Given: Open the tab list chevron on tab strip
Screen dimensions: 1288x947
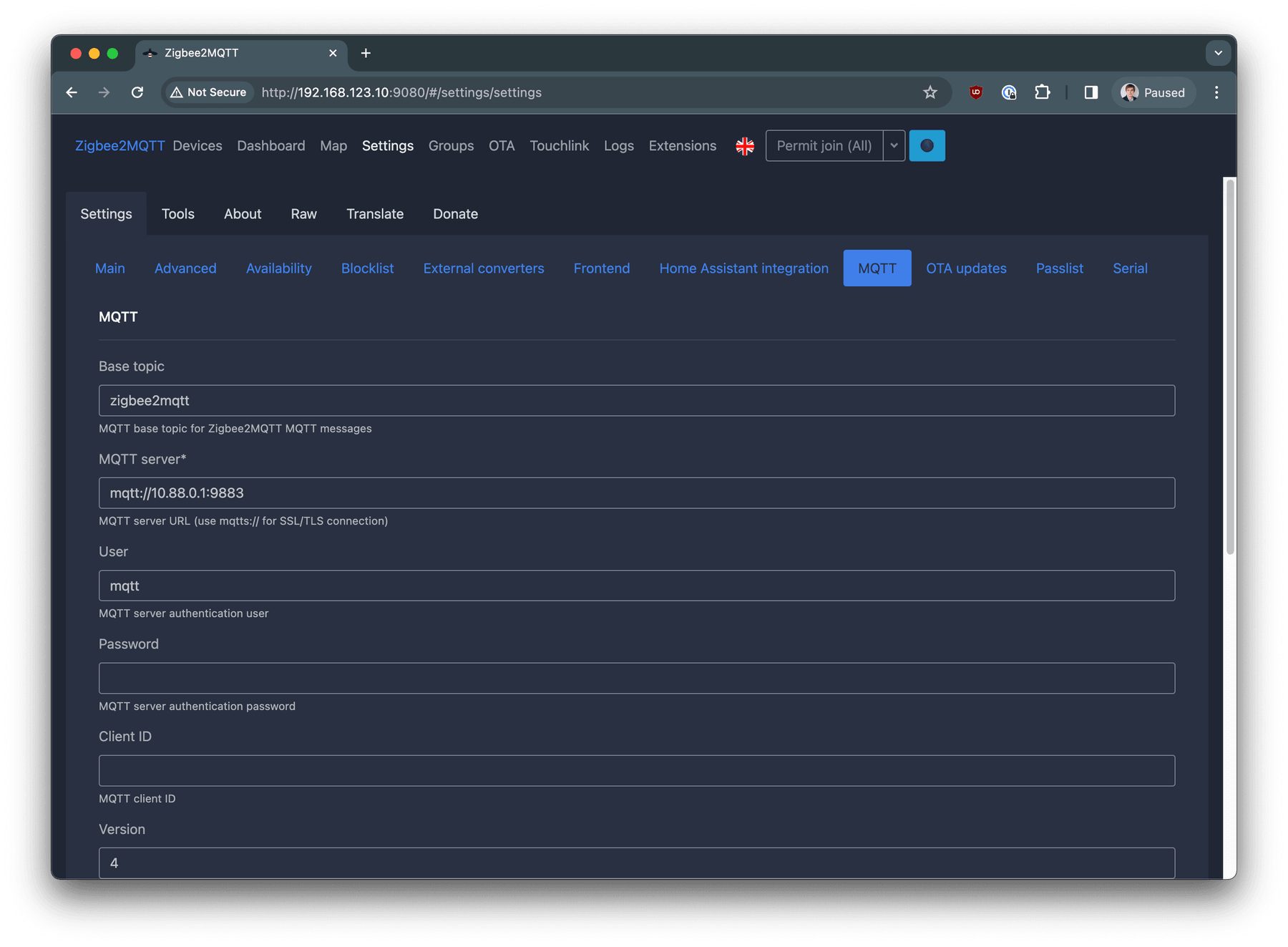Looking at the screenshot, I should point(1218,53).
